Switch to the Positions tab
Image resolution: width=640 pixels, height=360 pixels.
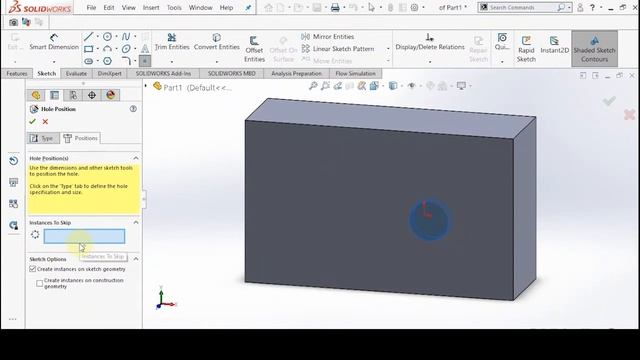80,138
